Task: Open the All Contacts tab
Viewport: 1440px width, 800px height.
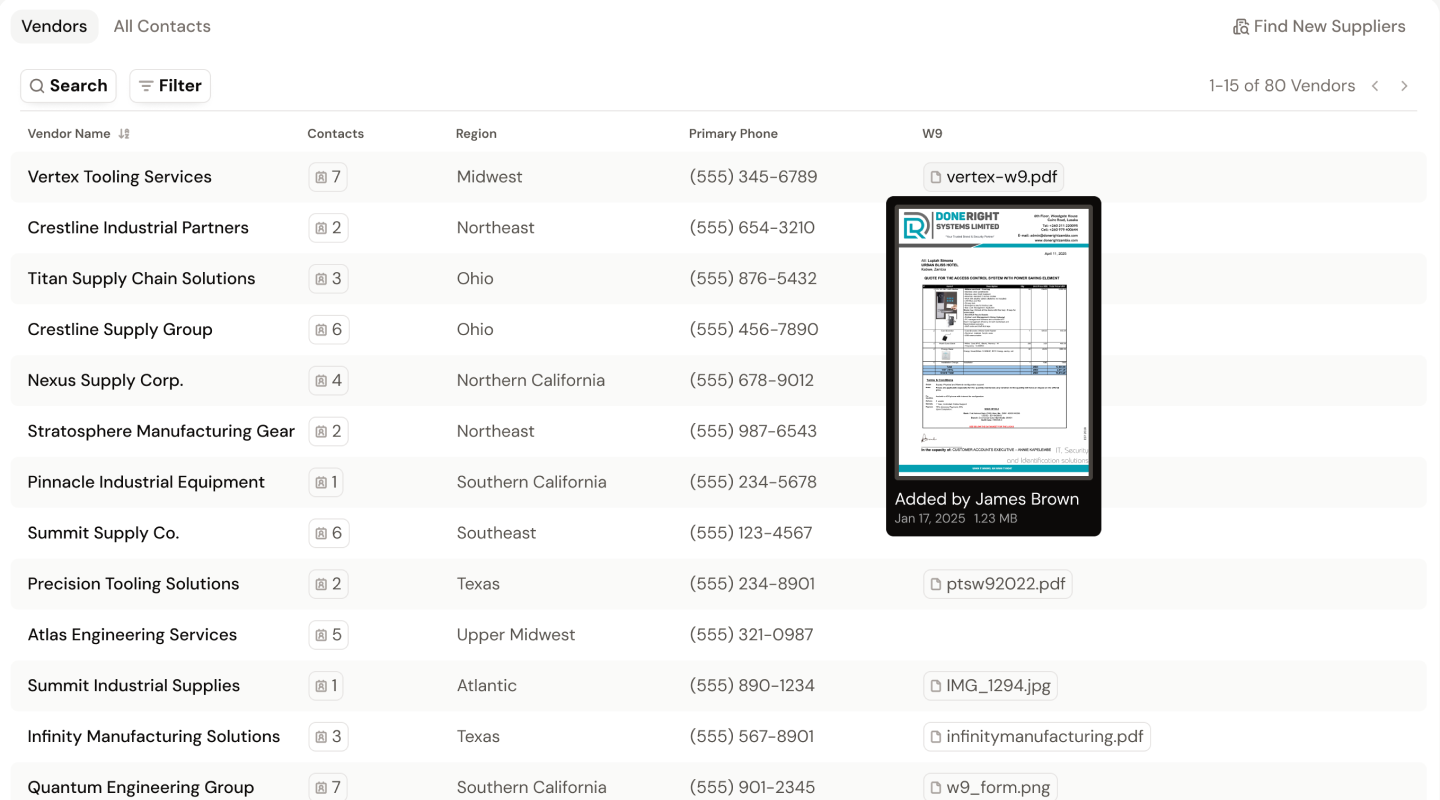Action: pos(162,26)
